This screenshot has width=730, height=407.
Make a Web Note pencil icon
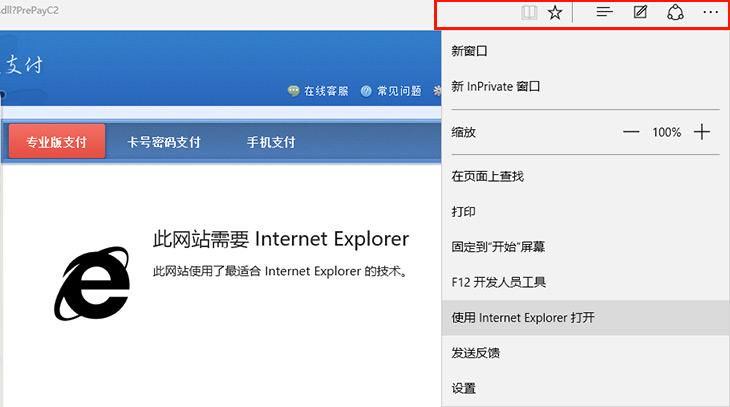(x=640, y=12)
